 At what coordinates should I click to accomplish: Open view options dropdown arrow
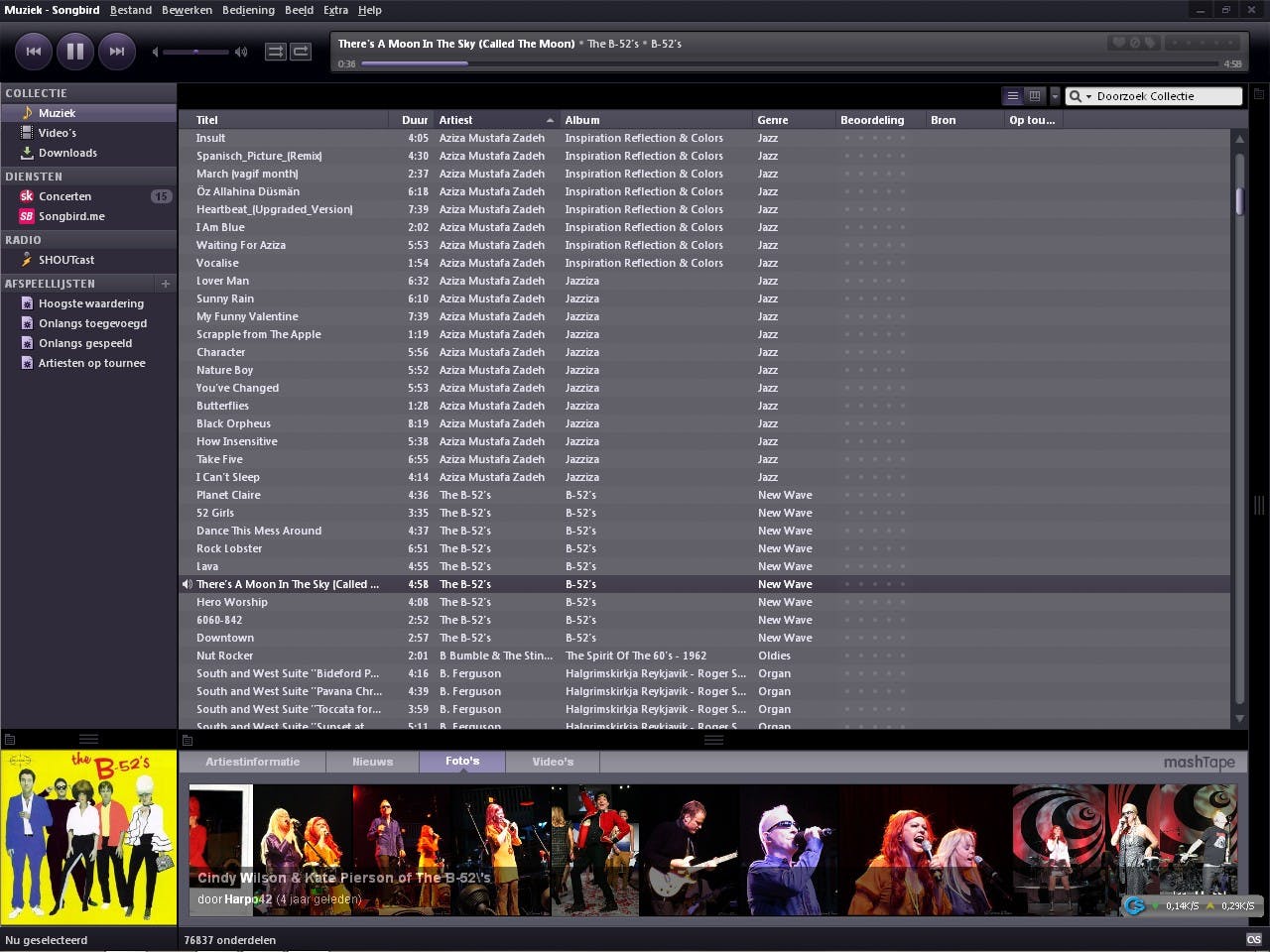tap(1055, 96)
